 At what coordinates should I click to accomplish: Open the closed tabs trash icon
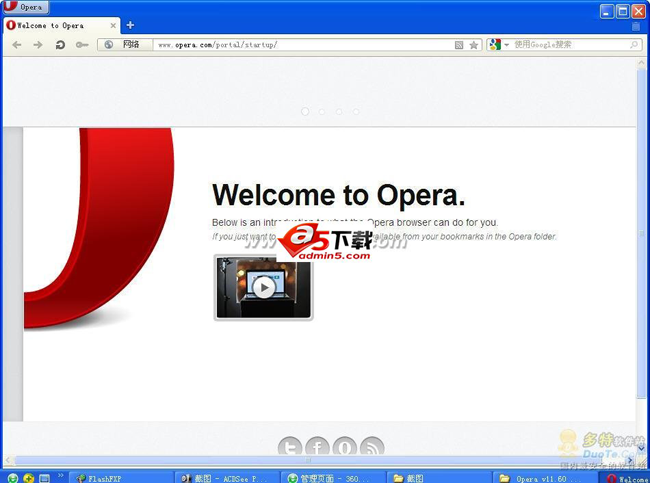636,26
